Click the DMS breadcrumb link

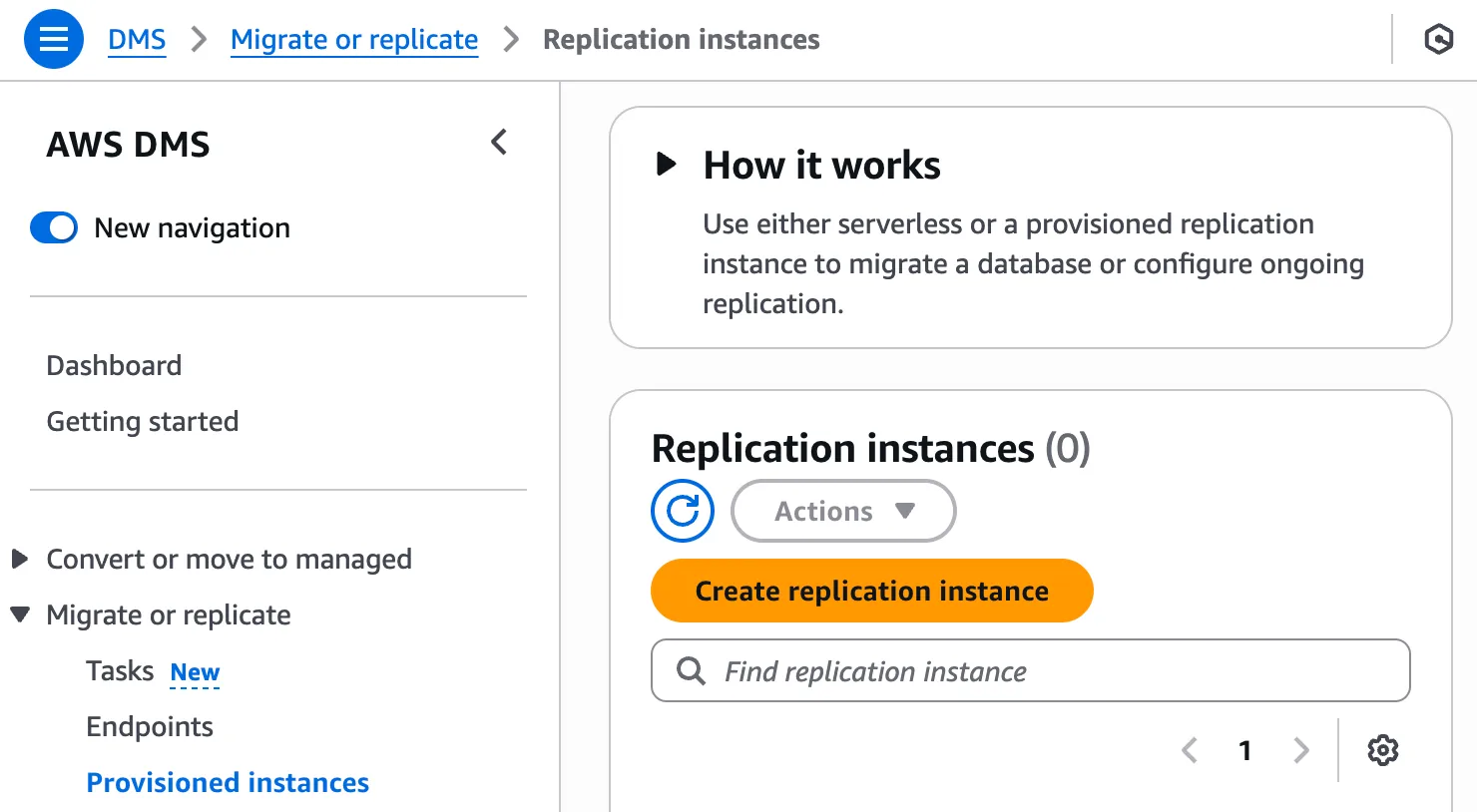pos(137,40)
